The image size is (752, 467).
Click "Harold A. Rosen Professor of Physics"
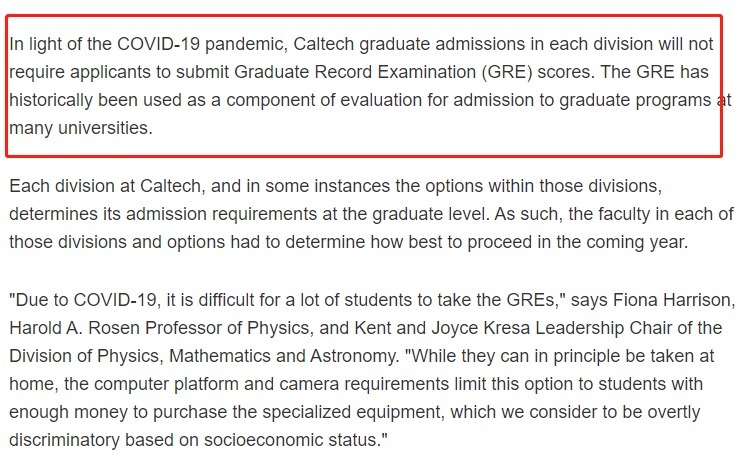click(x=159, y=328)
